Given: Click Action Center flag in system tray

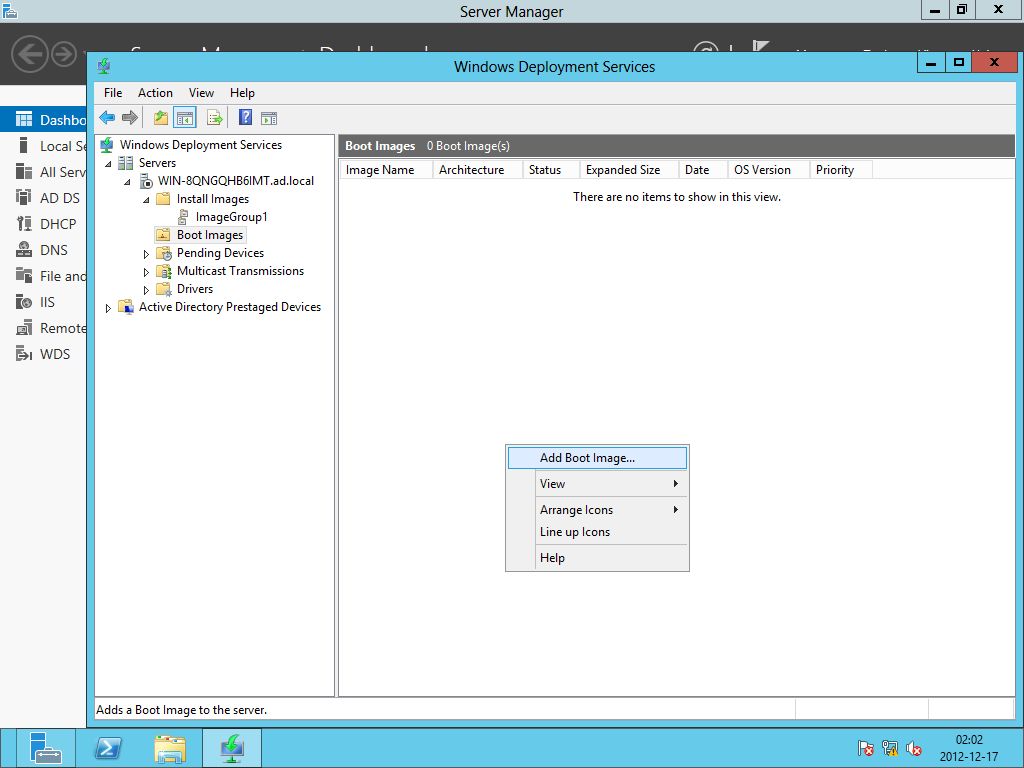Looking at the screenshot, I should pyautogui.click(x=865, y=748).
